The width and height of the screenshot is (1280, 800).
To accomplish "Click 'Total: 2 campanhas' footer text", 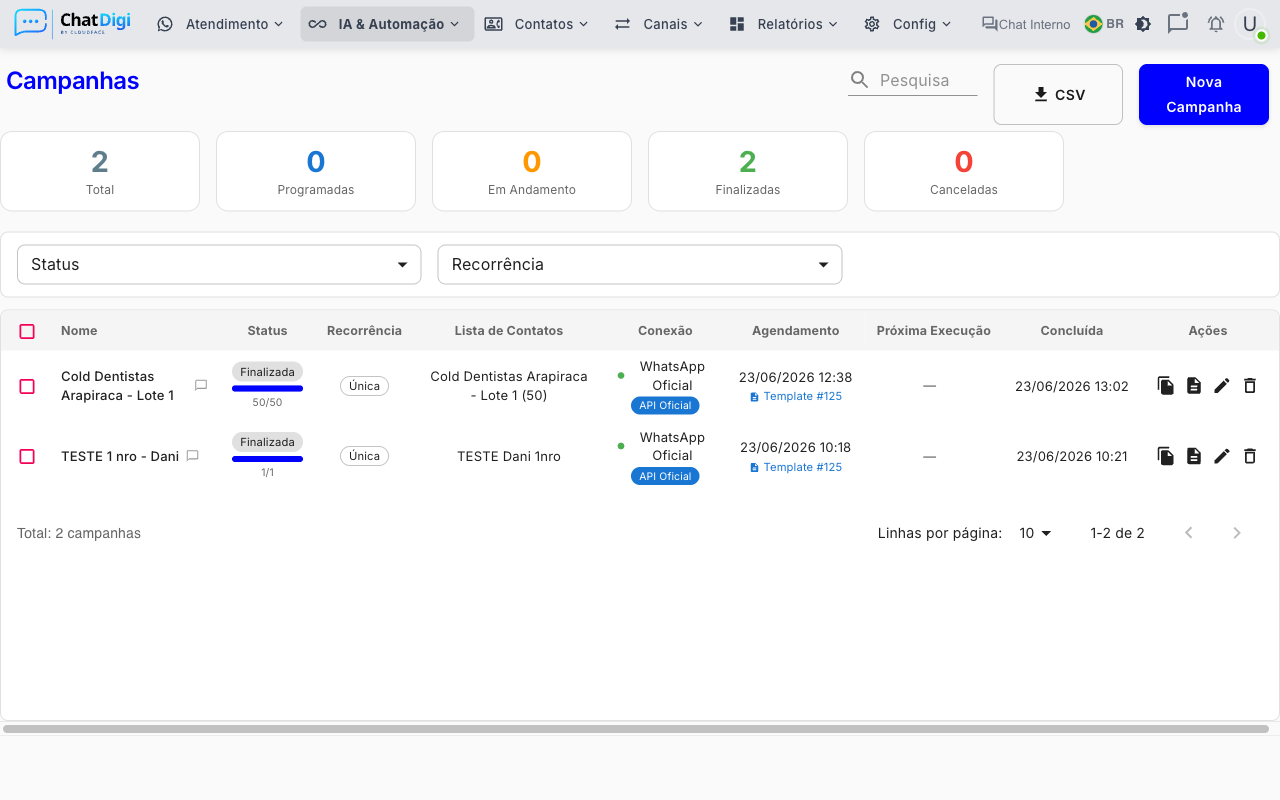I will pyautogui.click(x=79, y=533).
